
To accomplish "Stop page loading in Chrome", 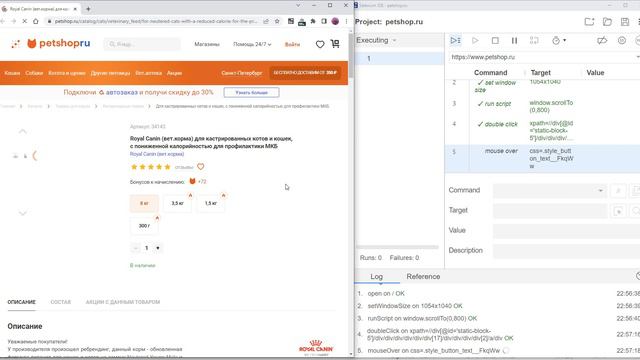I will coord(24,21).
